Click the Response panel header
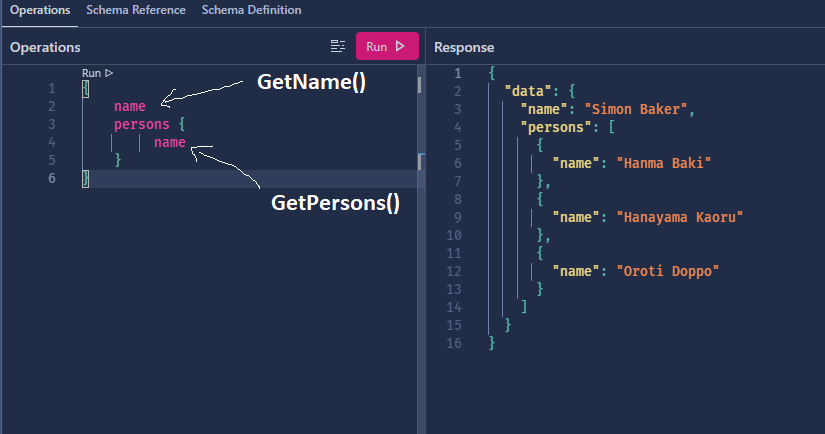The width and height of the screenshot is (825, 434). [464, 47]
